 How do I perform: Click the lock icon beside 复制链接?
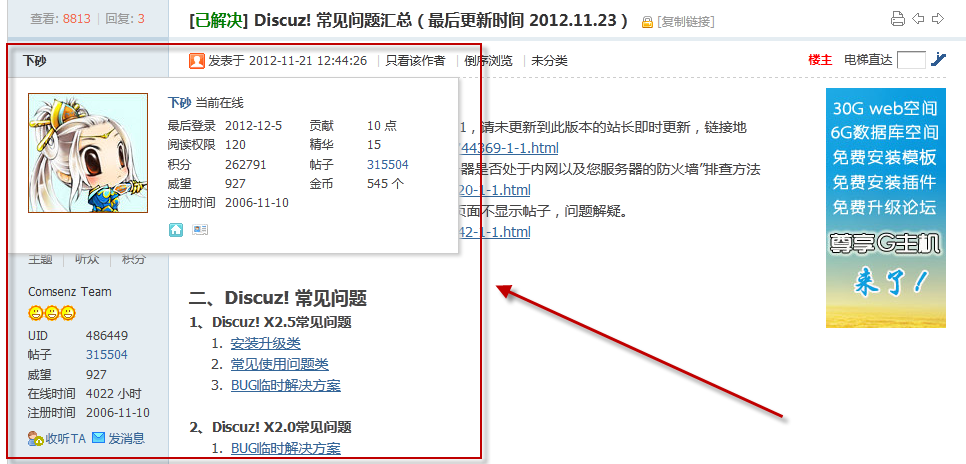pos(648,21)
